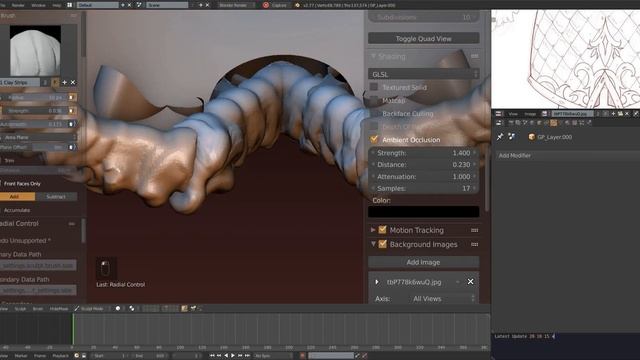This screenshot has height=360, width=640.
Task: Click the screen layout grid icon in top bar
Action: click(x=69, y=5)
